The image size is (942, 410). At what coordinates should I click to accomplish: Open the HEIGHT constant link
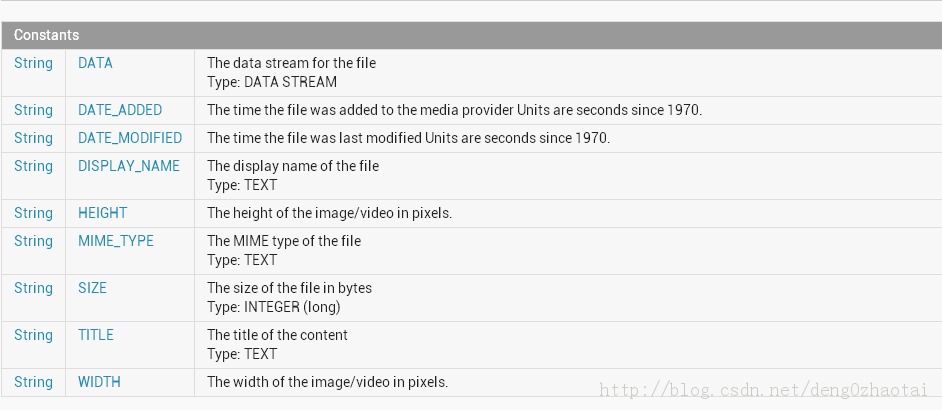point(103,213)
